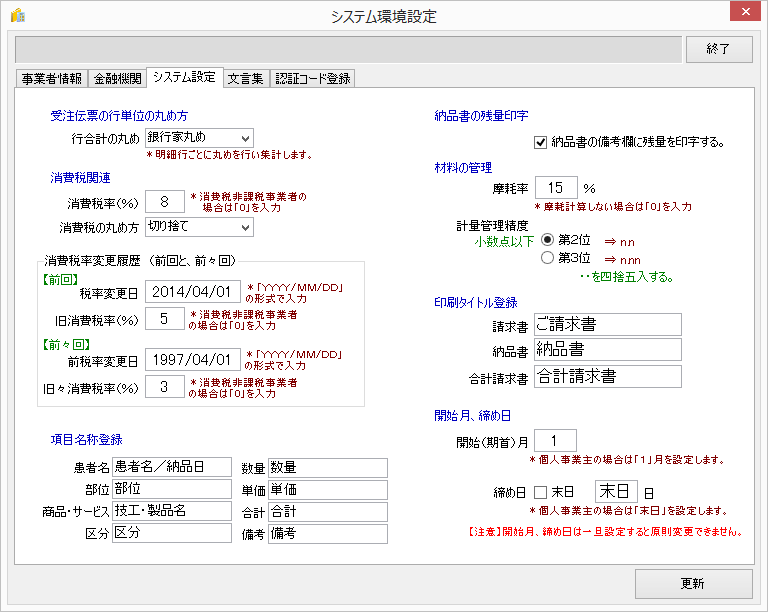
Task: Check the 末日 checkbox for 締め日
Action: tap(540, 492)
